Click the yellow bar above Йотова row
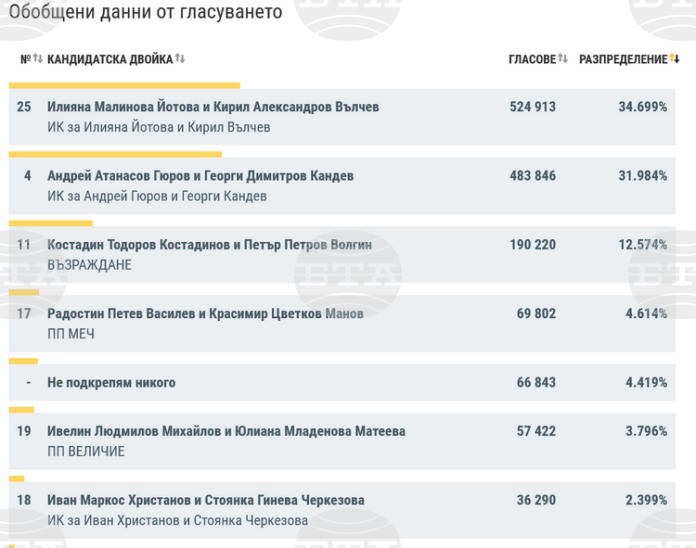This screenshot has height=548, width=696. pos(124,85)
